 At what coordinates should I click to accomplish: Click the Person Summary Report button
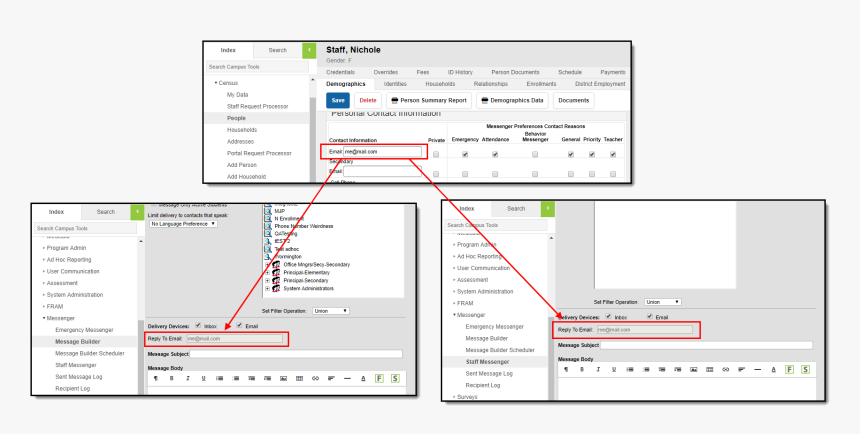[430, 101]
